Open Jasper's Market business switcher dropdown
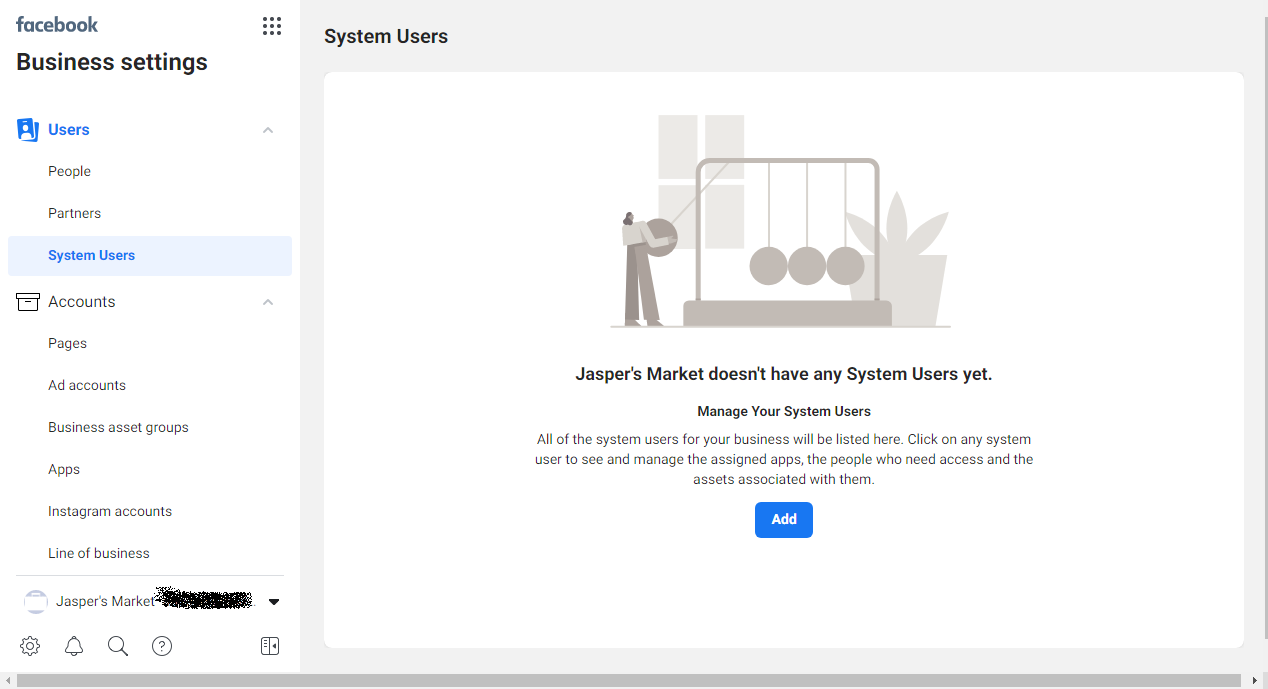 click(274, 602)
